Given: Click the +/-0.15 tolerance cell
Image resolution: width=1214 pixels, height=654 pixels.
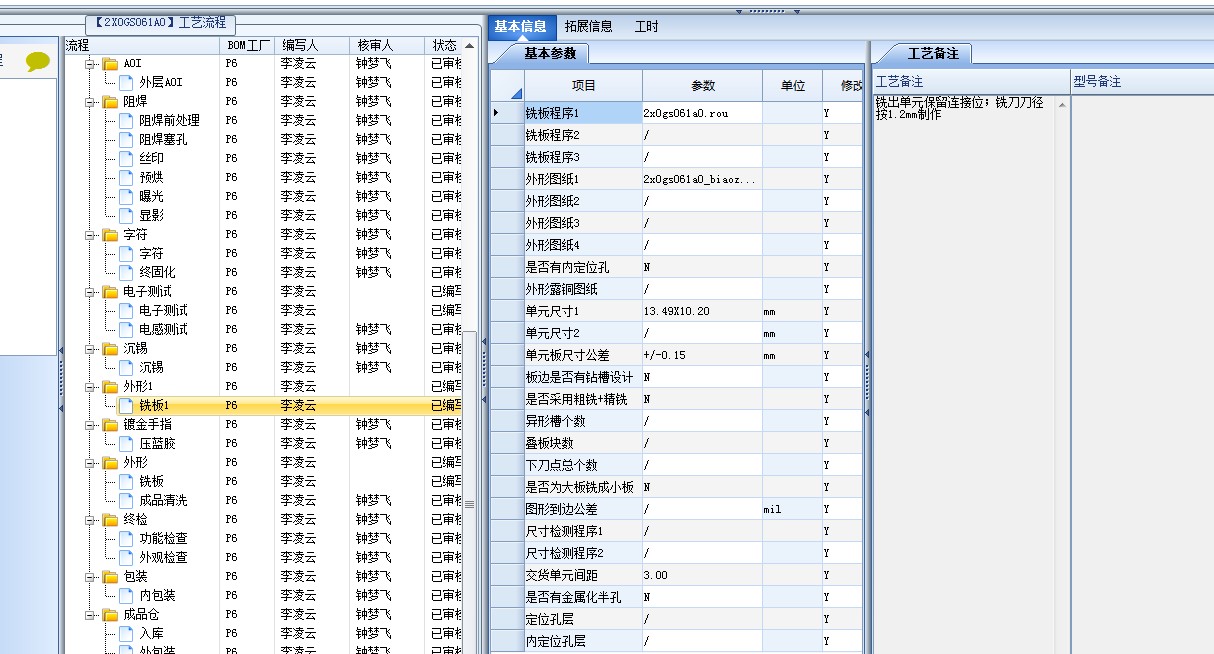Looking at the screenshot, I should (x=702, y=355).
